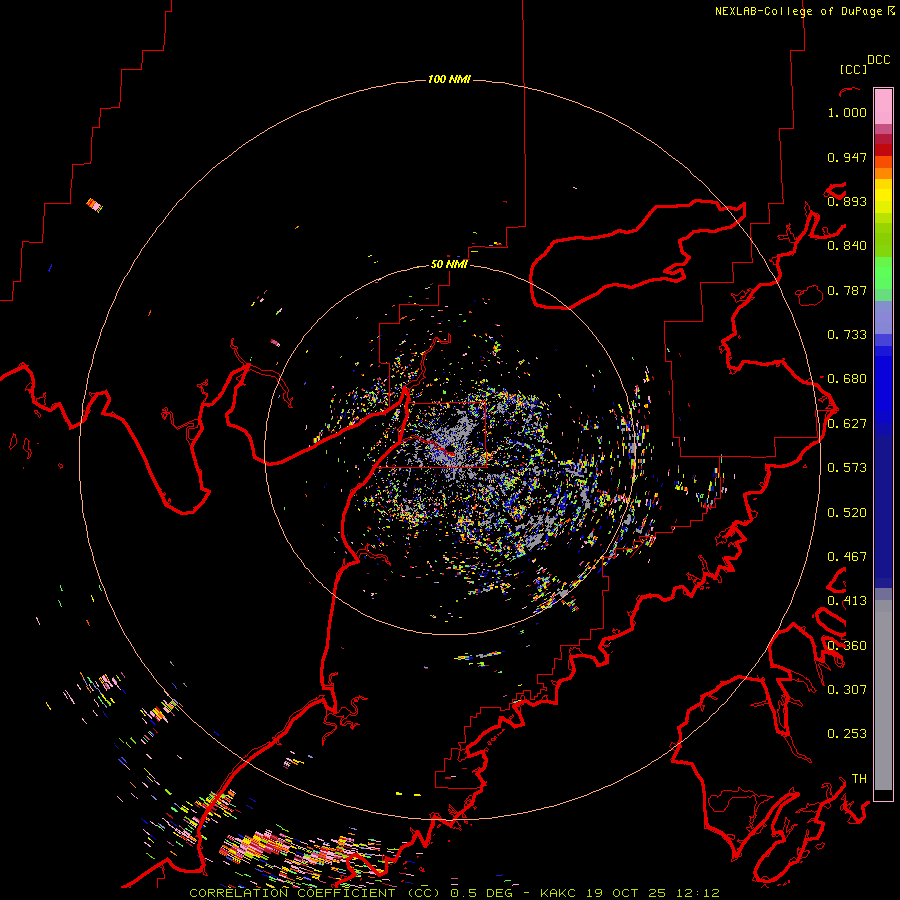Click the 0.307 color scale value
This screenshot has width=900, height=900.
coord(847,690)
